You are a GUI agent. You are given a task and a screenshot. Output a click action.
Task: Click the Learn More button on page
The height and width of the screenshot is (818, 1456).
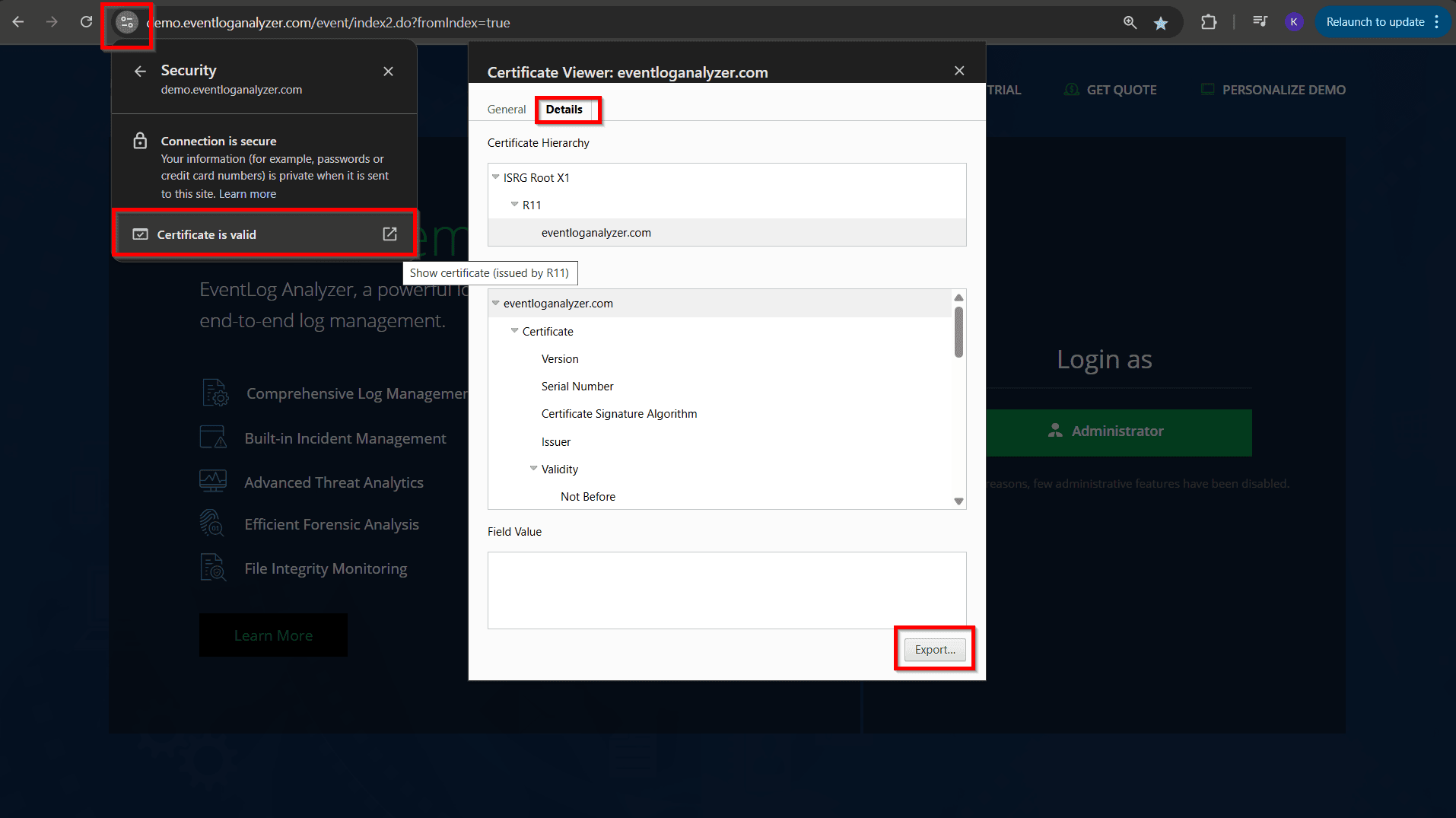point(273,635)
